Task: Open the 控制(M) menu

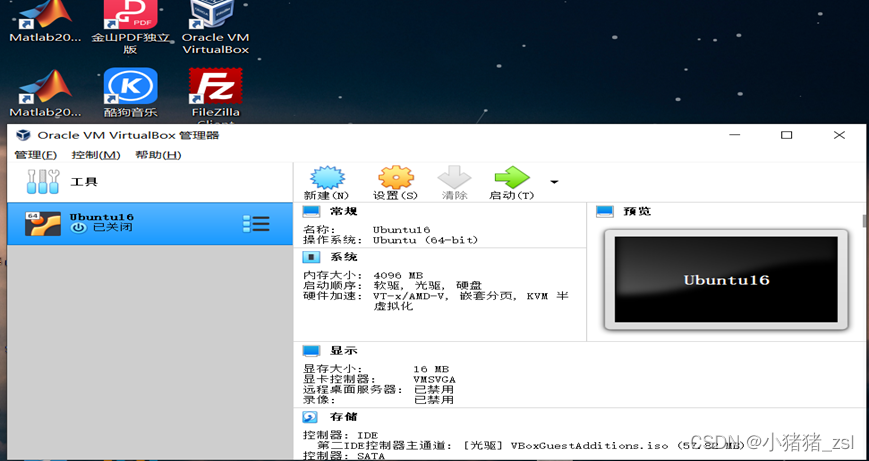Action: point(96,155)
